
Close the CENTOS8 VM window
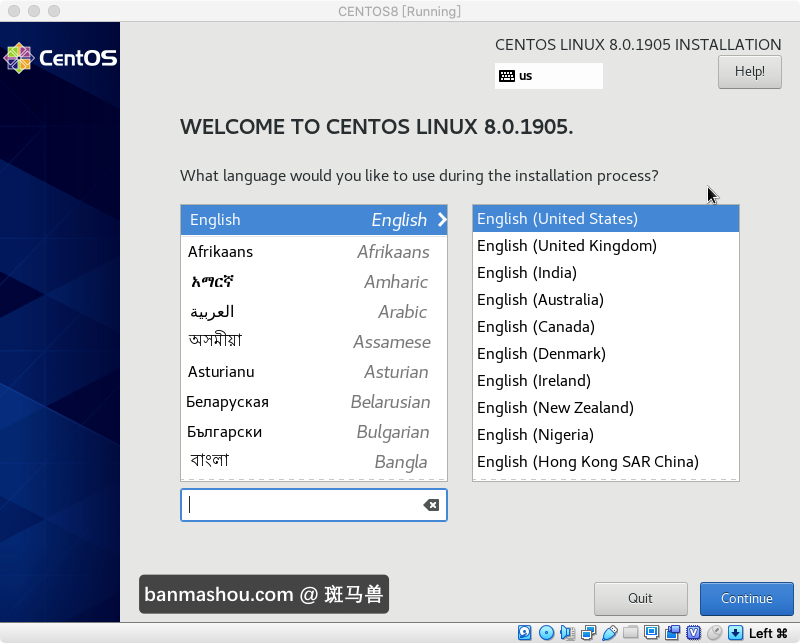14,11
